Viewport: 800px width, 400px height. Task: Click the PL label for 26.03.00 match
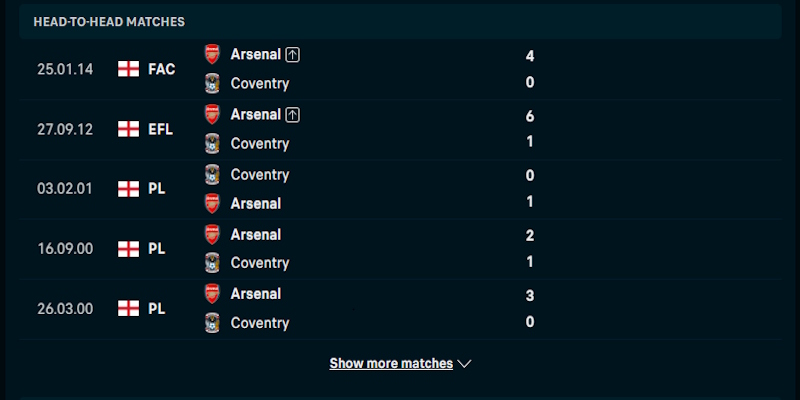[157, 309]
